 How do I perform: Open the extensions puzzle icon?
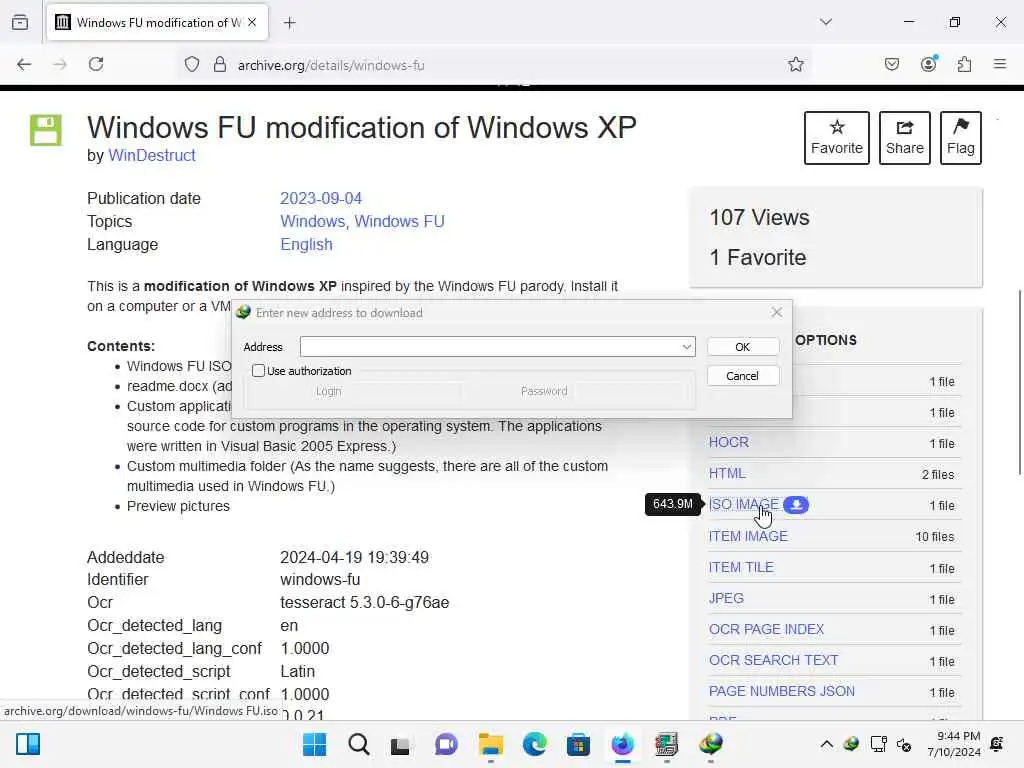[x=965, y=64]
